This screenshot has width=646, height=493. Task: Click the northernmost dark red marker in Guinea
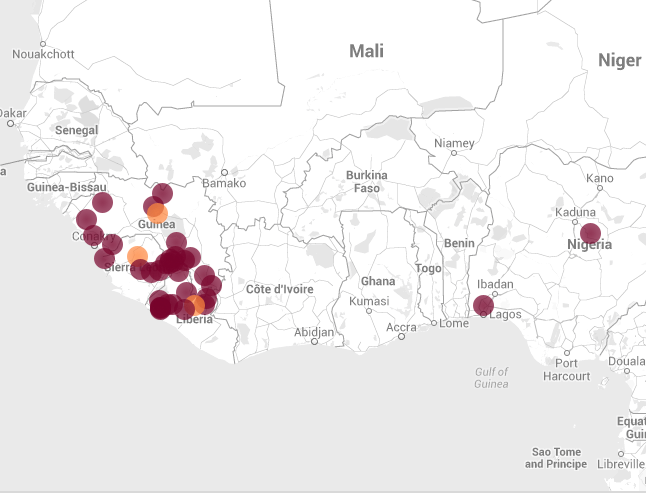[162, 193]
